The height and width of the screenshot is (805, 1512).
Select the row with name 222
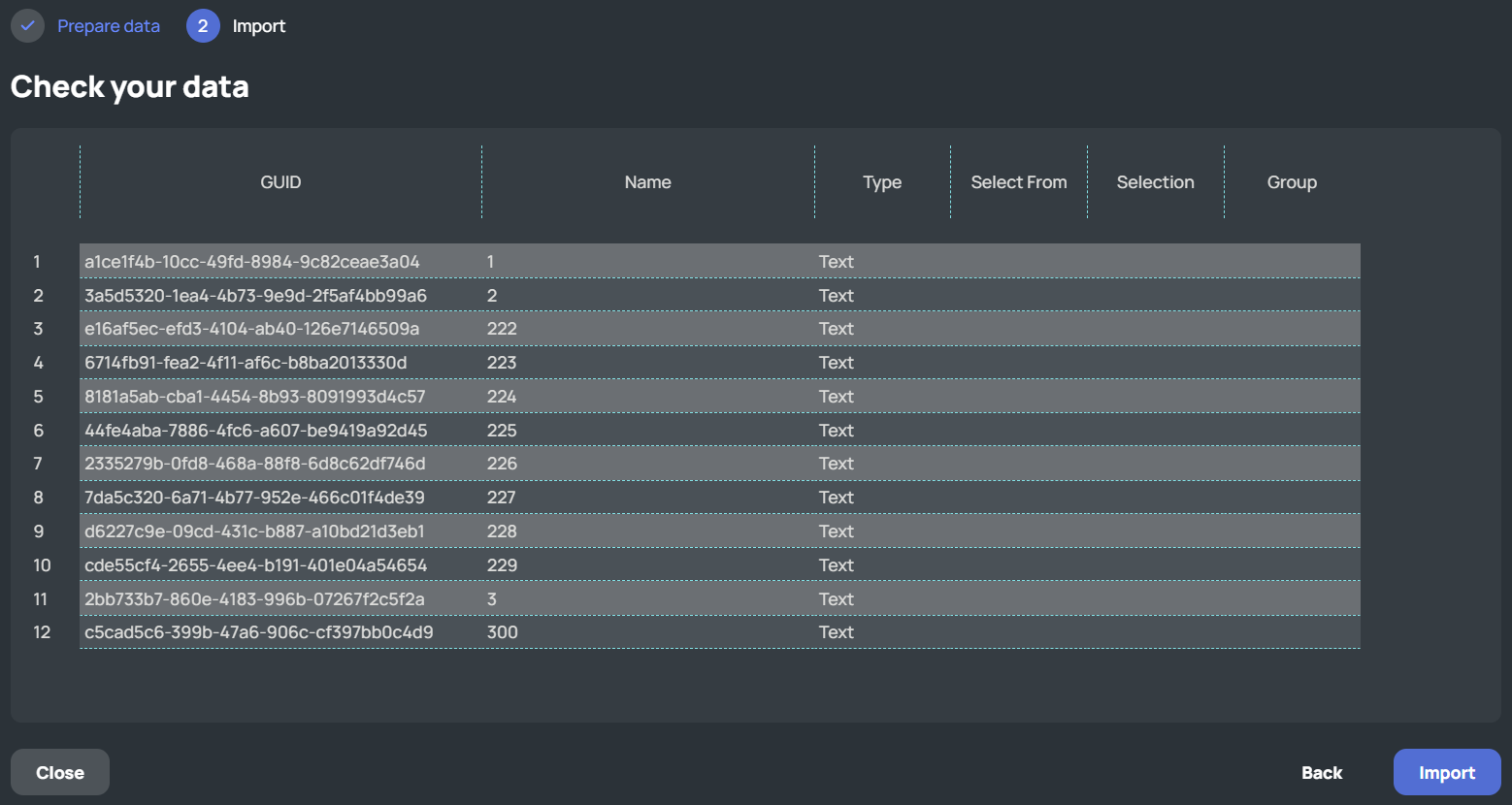(x=502, y=329)
